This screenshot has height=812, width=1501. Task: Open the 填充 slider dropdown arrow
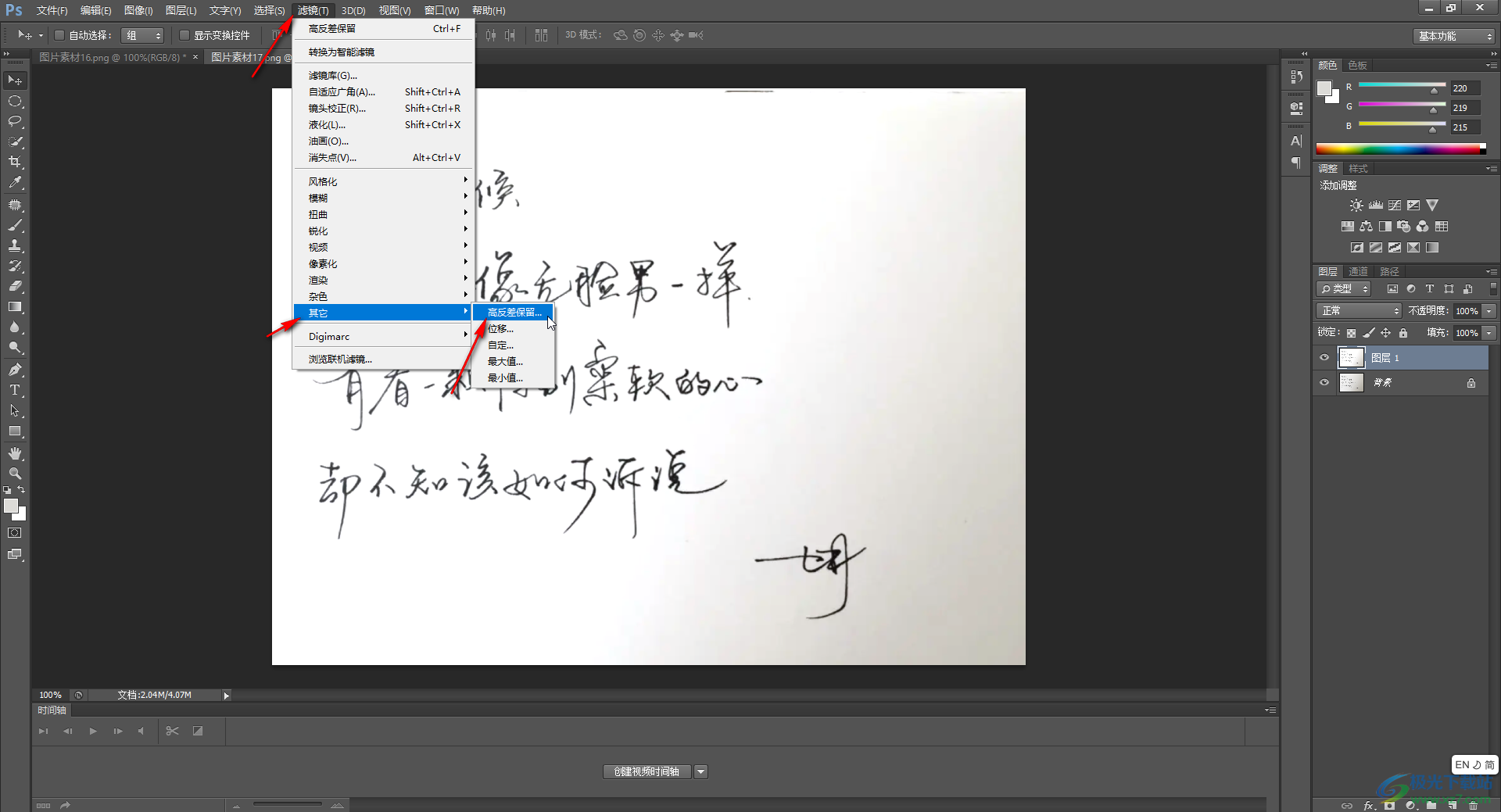1489,333
